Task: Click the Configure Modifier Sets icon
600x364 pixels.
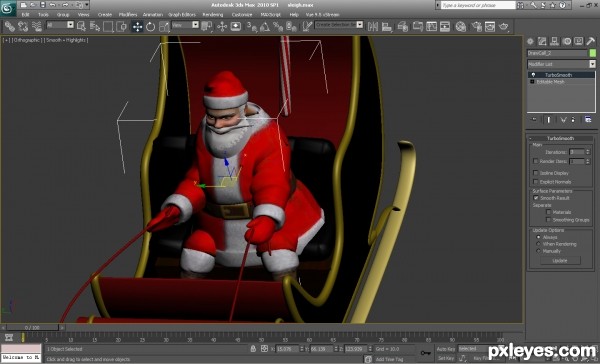Action: click(x=588, y=119)
